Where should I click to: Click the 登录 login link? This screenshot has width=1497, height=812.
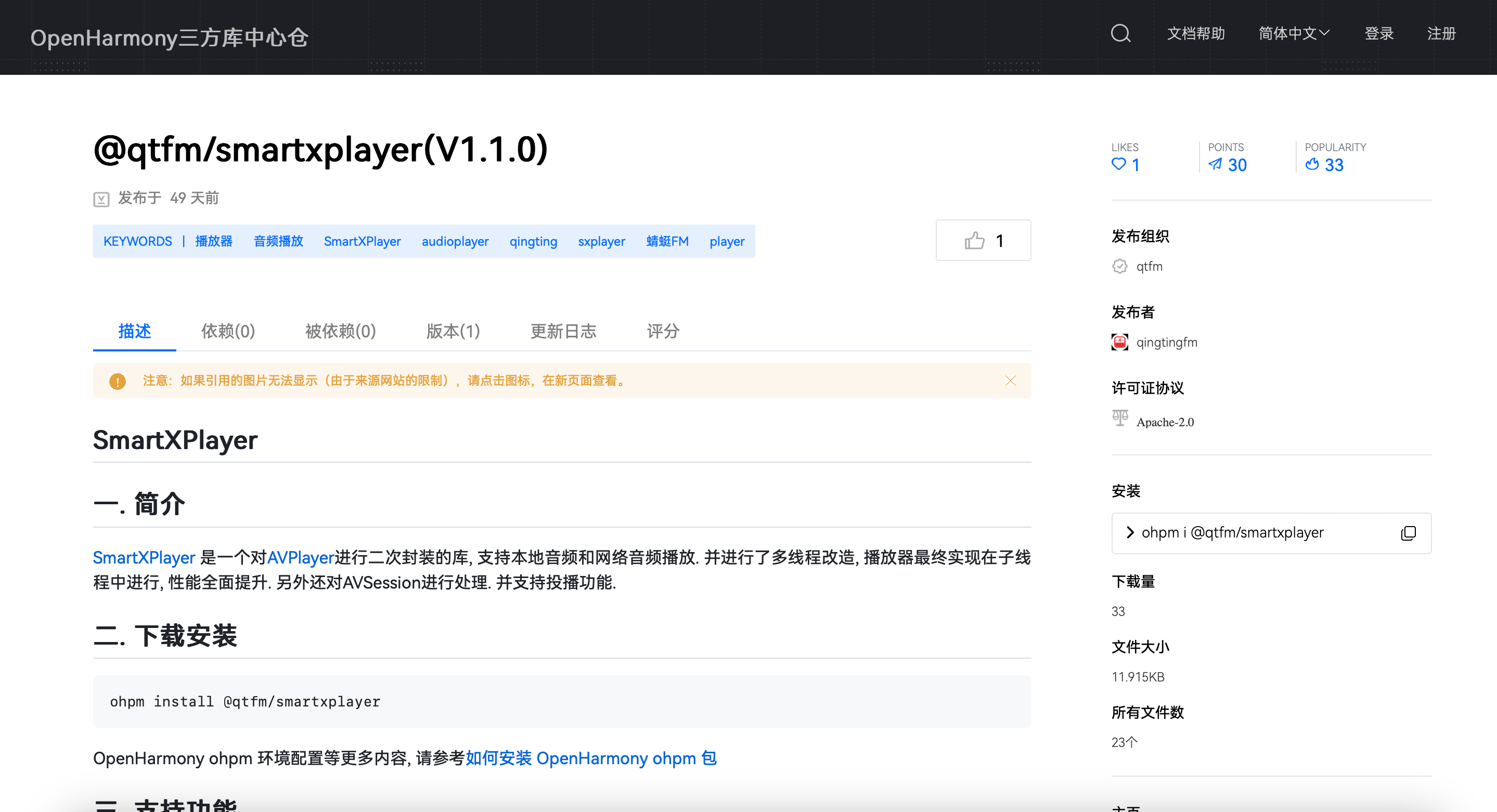tap(1378, 34)
